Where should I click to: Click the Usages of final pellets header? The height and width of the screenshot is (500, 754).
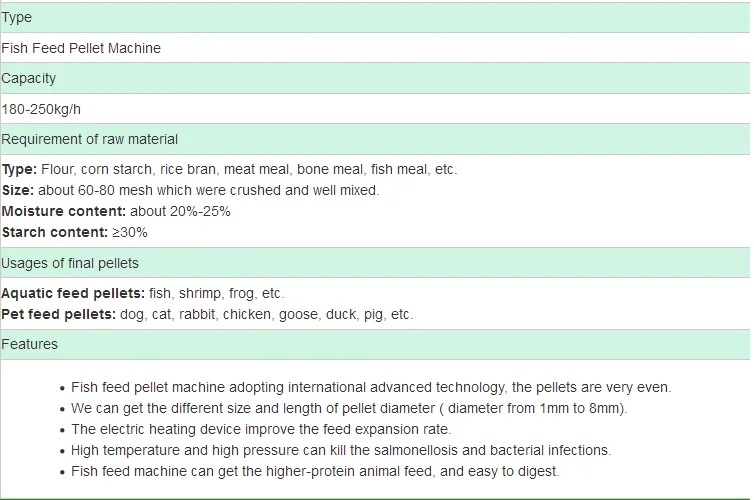375,263
